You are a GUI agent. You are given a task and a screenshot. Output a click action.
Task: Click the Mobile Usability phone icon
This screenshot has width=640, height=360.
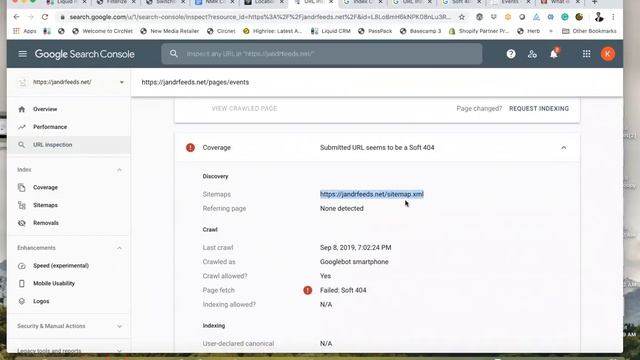[x=22, y=283]
